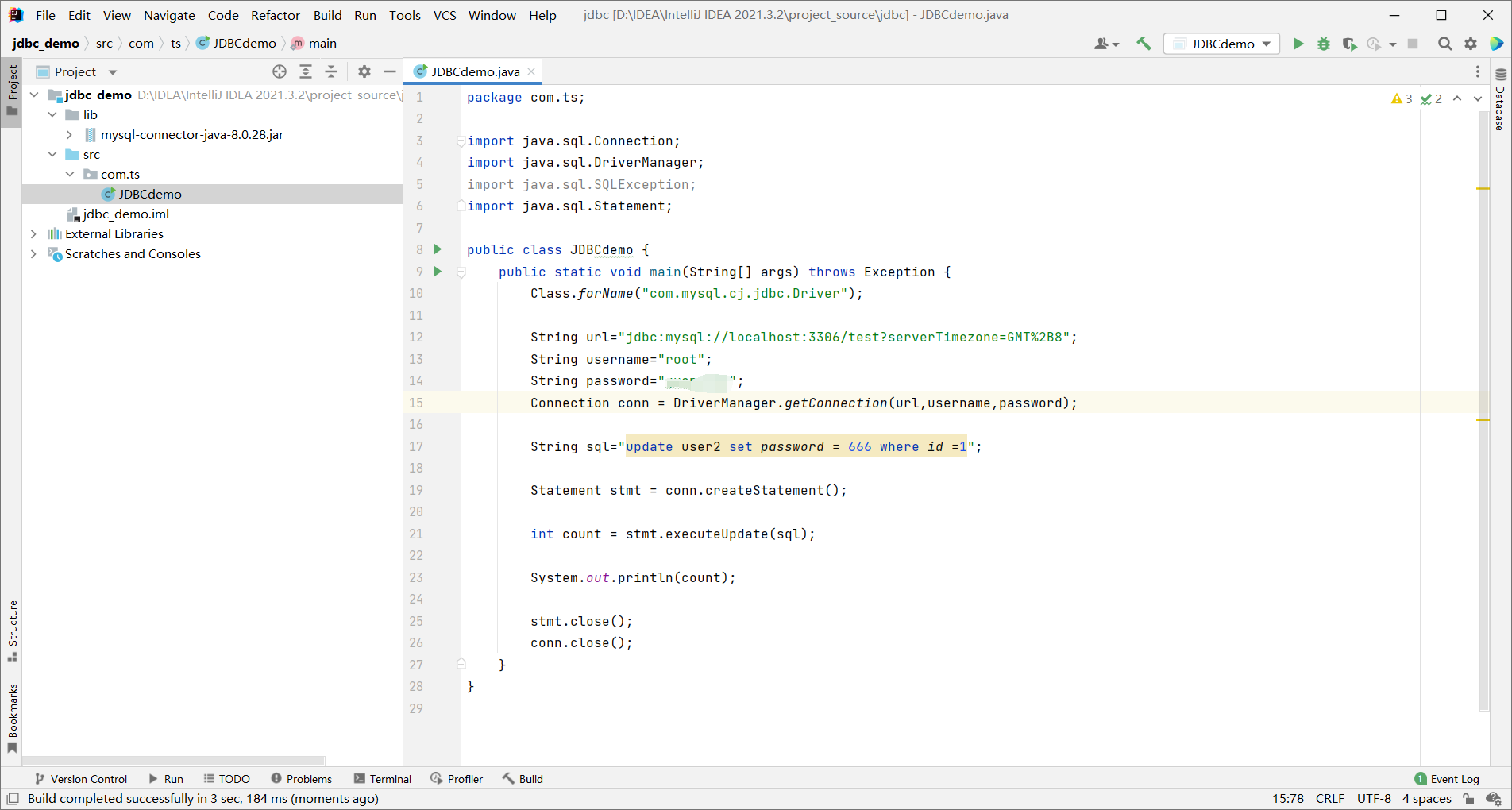1512x810 pixels.
Task: Click the colorful JetBrains Space icon
Action: (1496, 44)
